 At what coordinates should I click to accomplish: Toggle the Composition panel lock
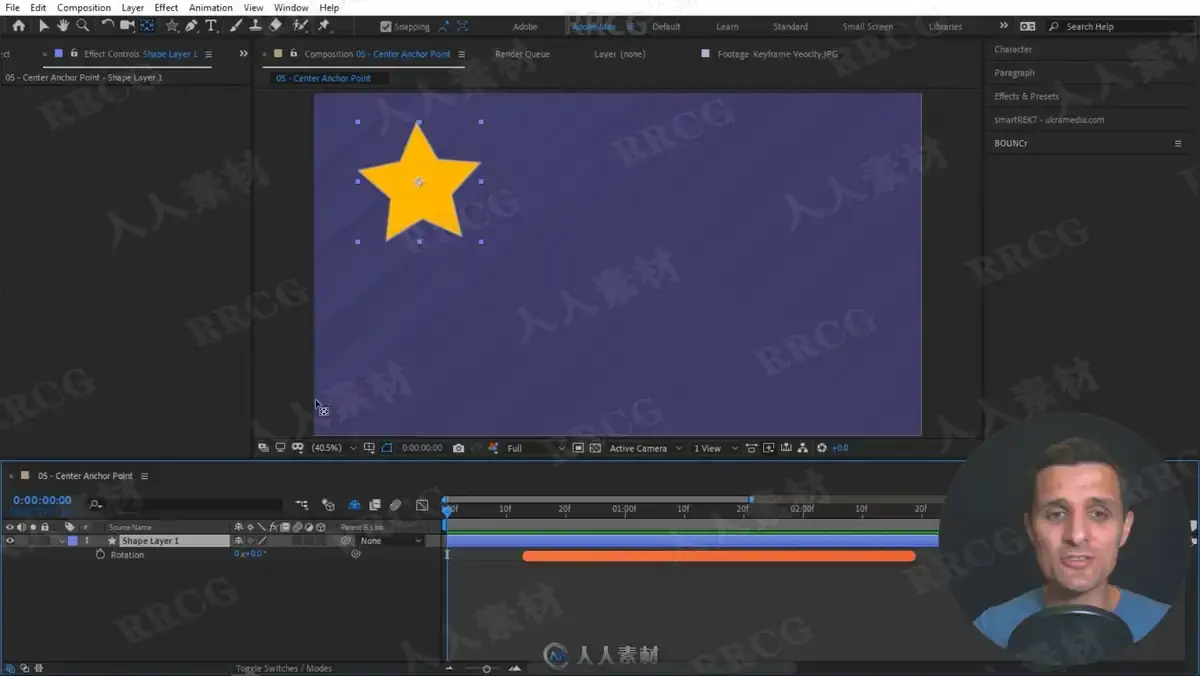click(294, 54)
